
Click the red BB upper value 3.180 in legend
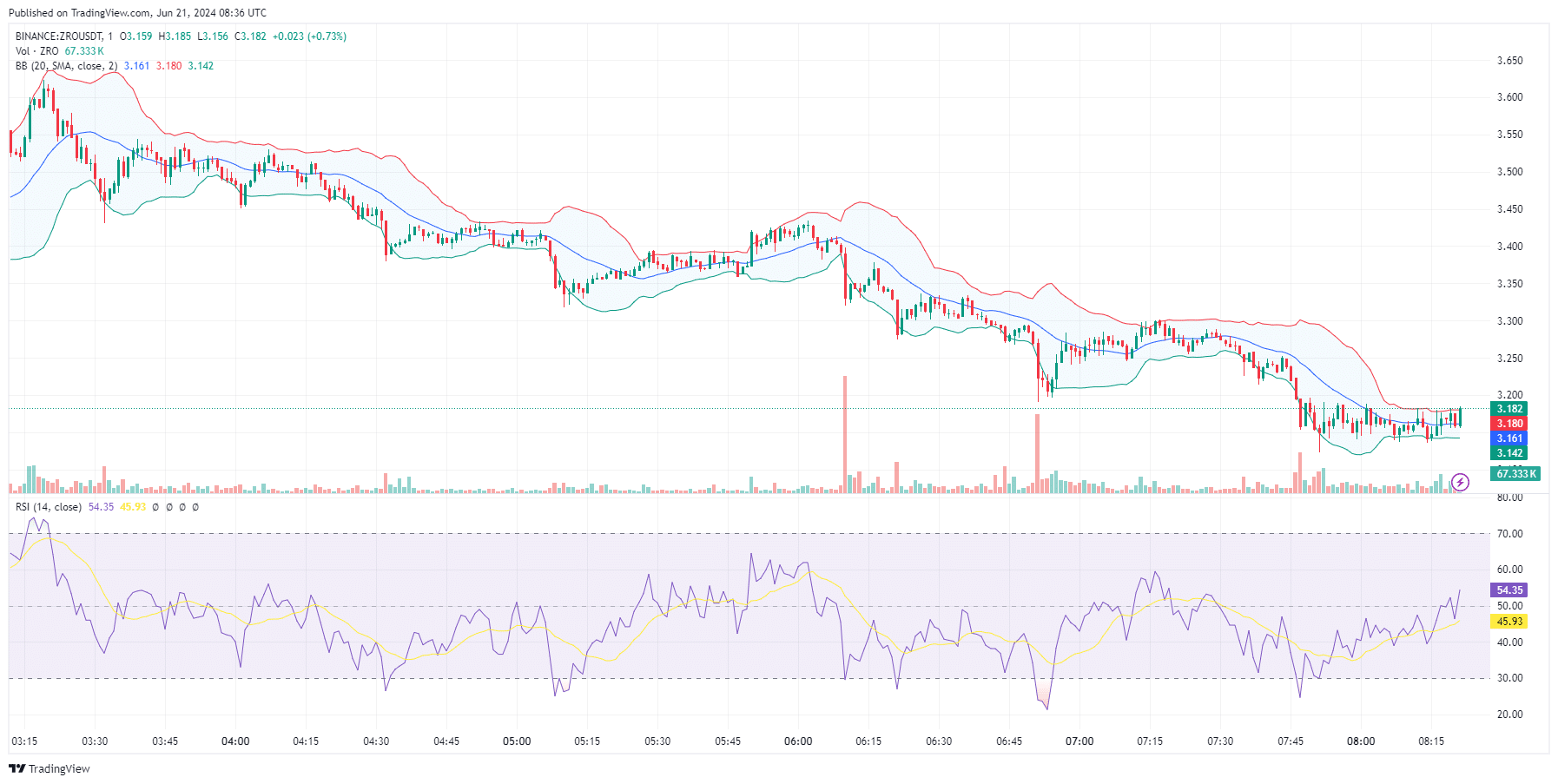click(168, 66)
